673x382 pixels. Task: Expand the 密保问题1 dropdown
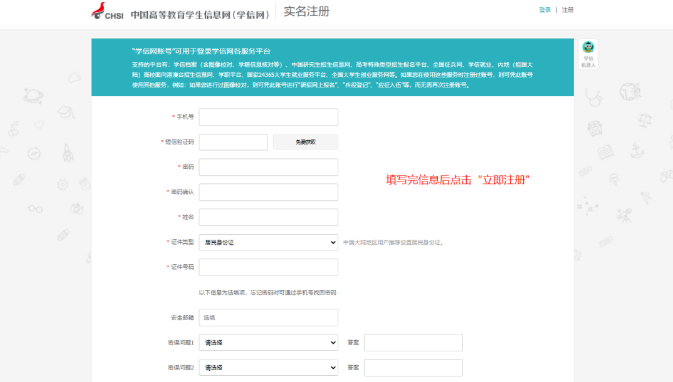[x=268, y=343]
